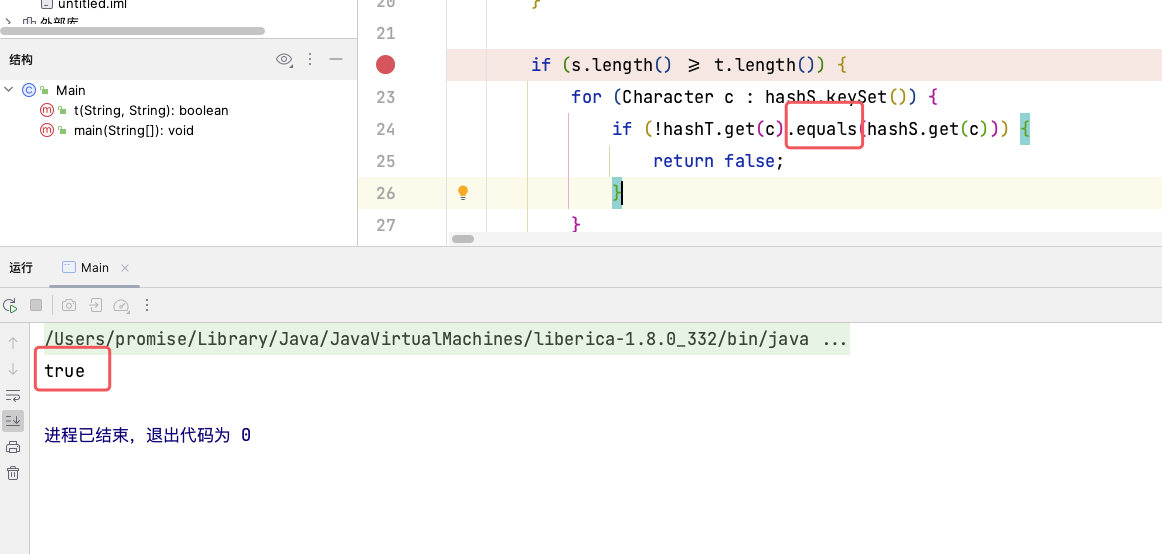Hide the structure panel with the dash
Screen dimensions: 1162x554
pyautogui.click(x=336, y=59)
